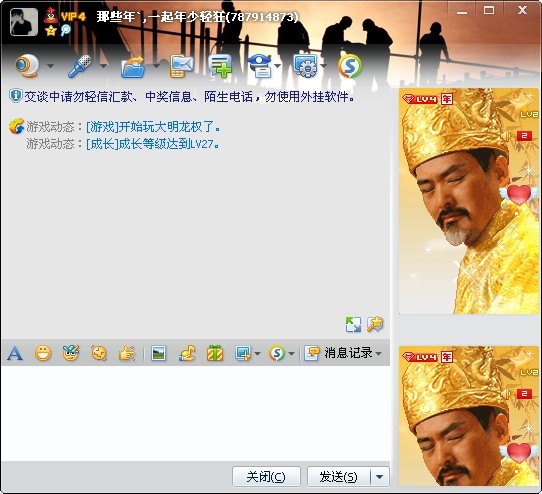The width and height of the screenshot is (542, 494).
Task: Minimize the chat window
Action: [x=462, y=11]
